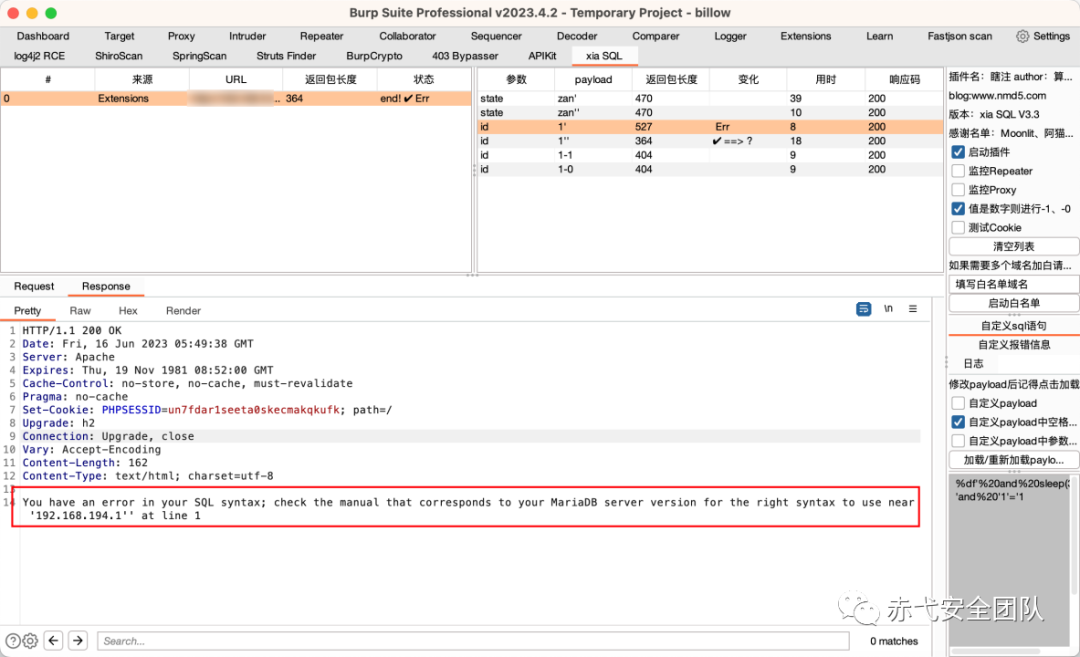Open the Fastjson scan tab
Viewport: 1080px width, 657px height.
pos(959,36)
